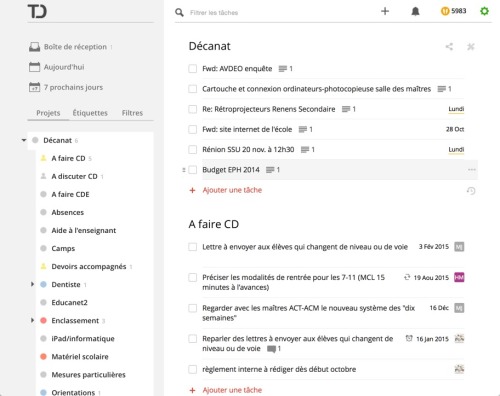
Task: Open karma score 5983
Action: click(x=453, y=11)
